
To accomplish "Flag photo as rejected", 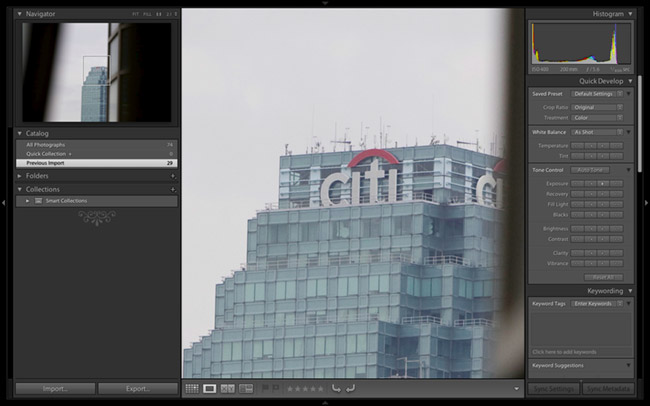I will (x=275, y=389).
